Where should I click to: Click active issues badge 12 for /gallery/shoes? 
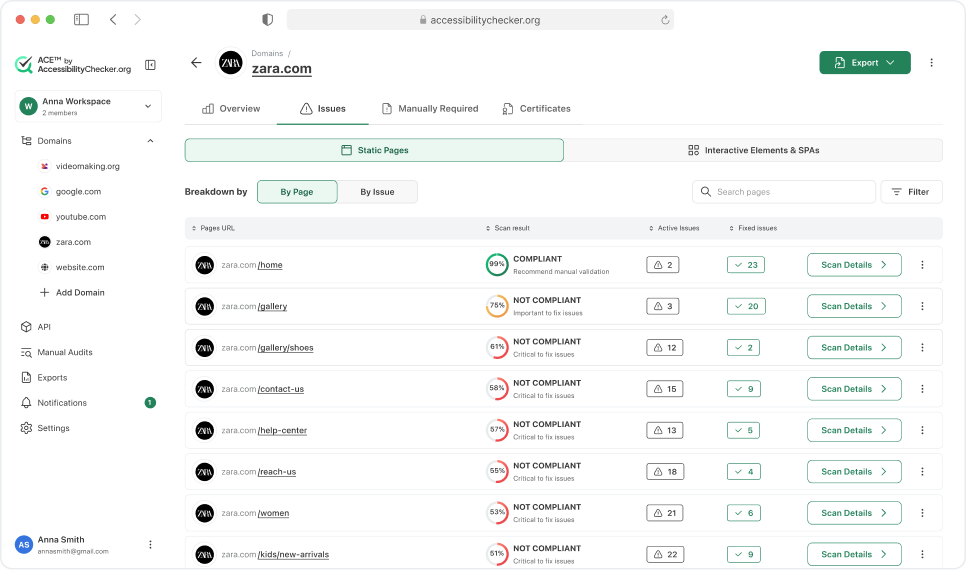click(x=665, y=348)
